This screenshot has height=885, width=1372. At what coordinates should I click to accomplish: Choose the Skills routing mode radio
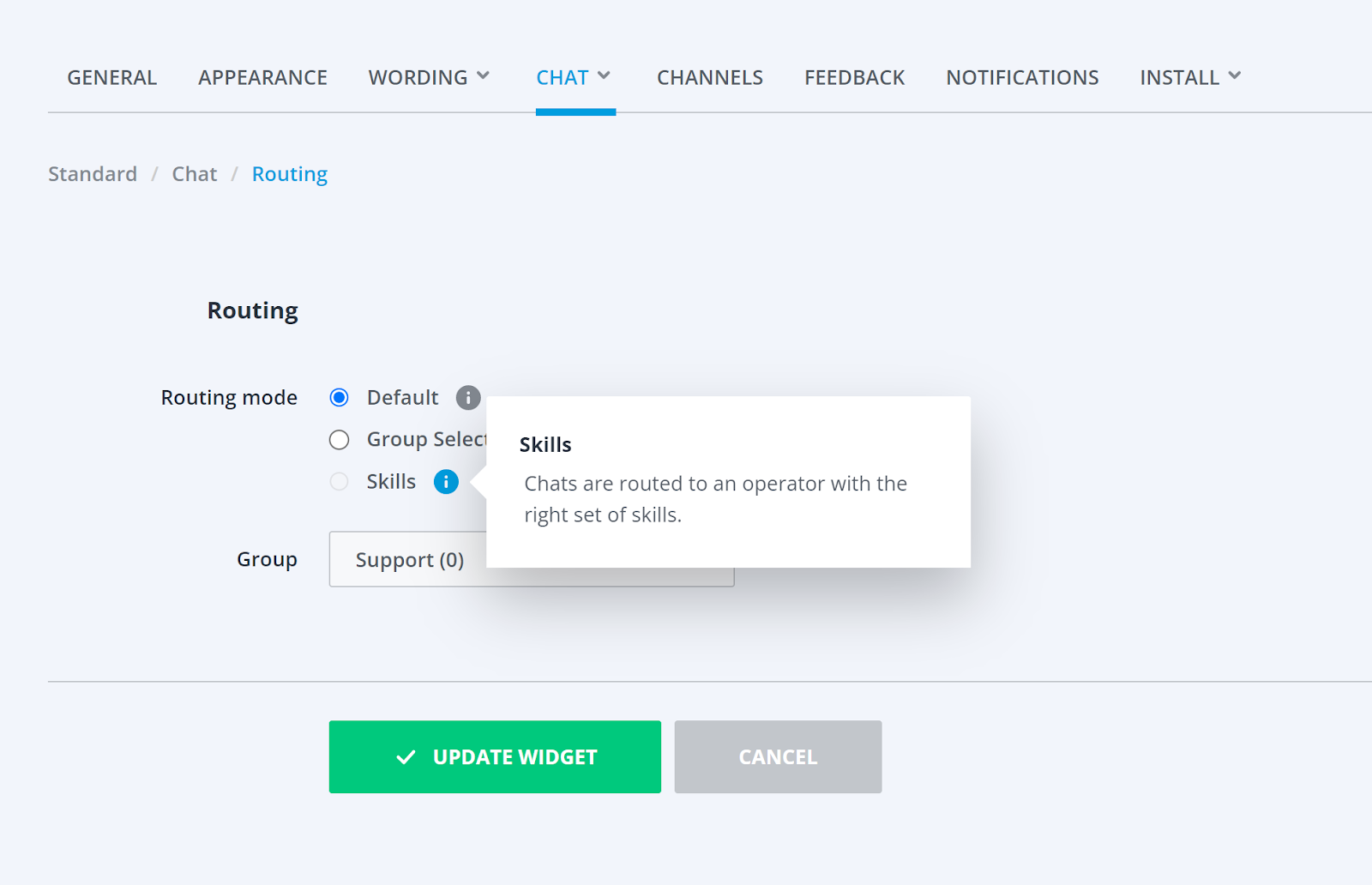pyautogui.click(x=340, y=482)
